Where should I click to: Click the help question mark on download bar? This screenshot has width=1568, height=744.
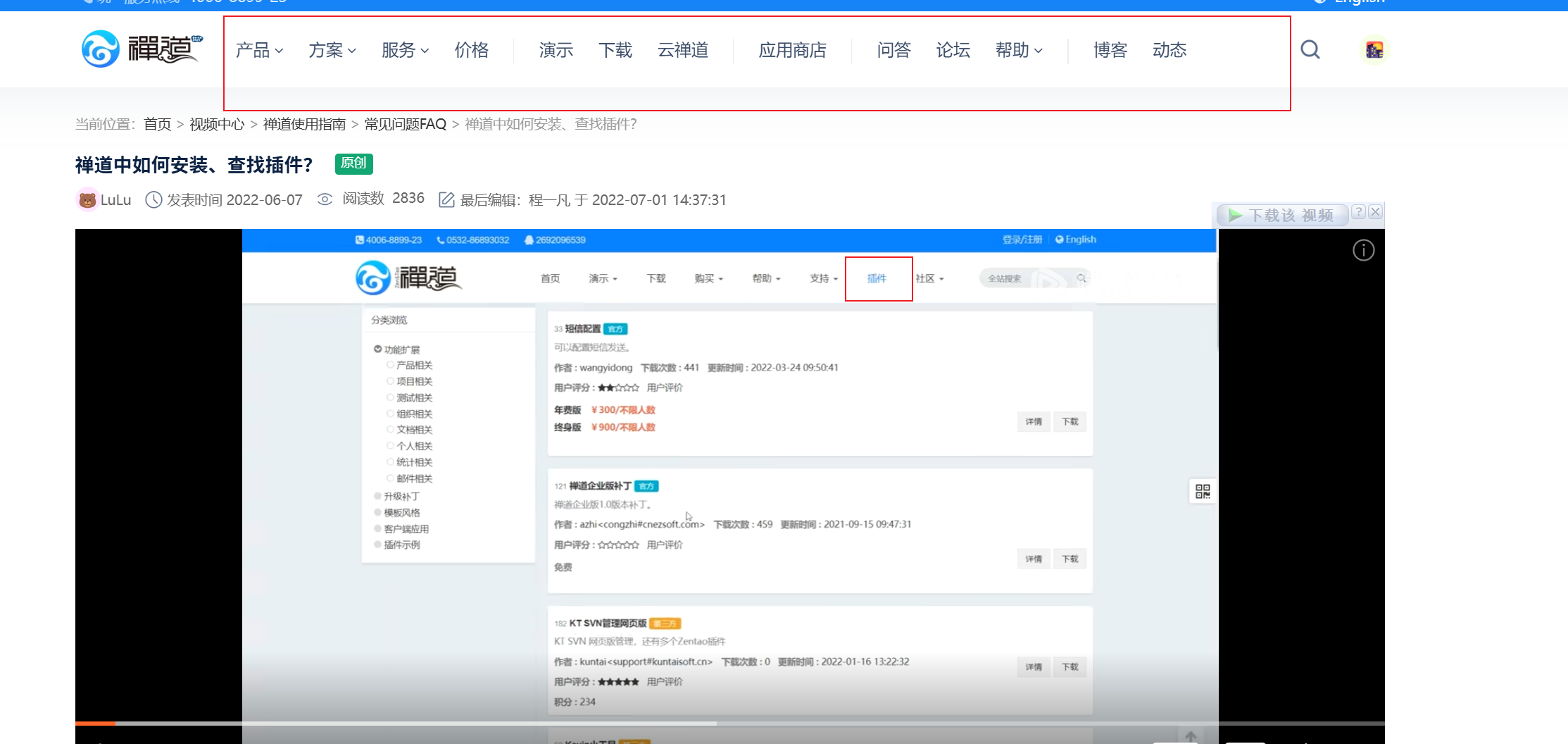click(1359, 212)
